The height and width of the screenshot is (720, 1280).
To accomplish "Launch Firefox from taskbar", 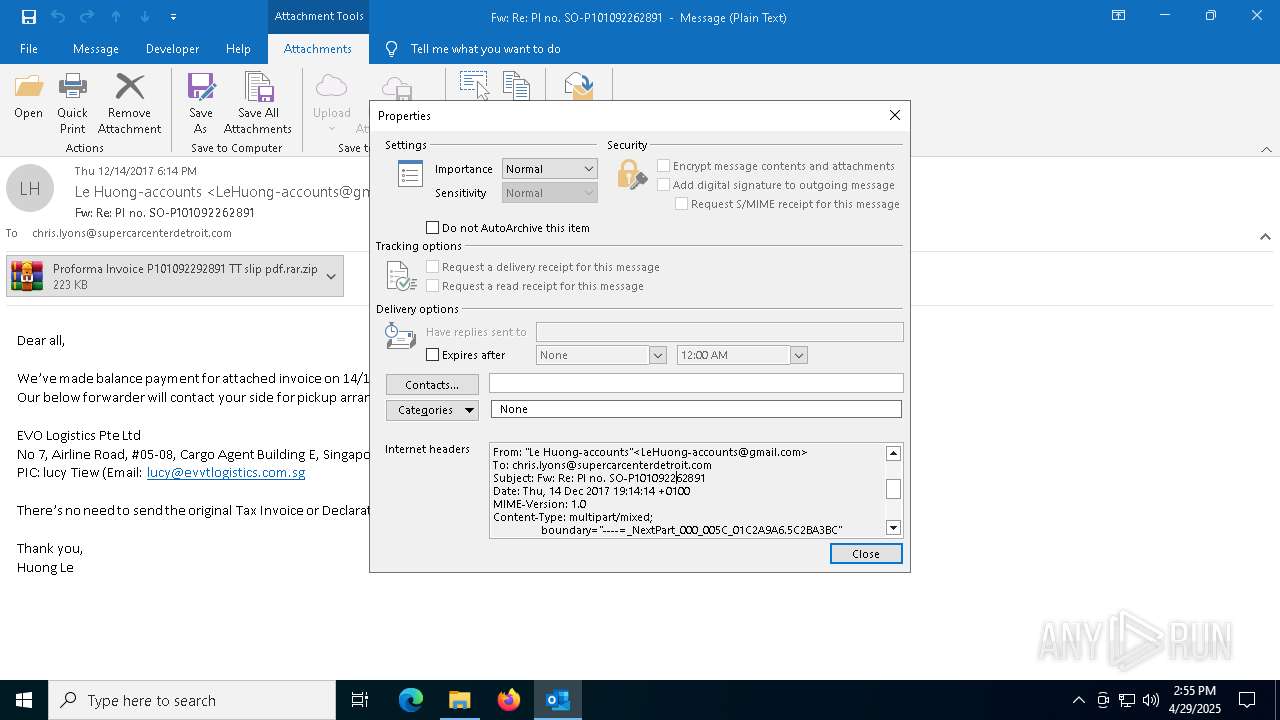I will click(x=508, y=700).
